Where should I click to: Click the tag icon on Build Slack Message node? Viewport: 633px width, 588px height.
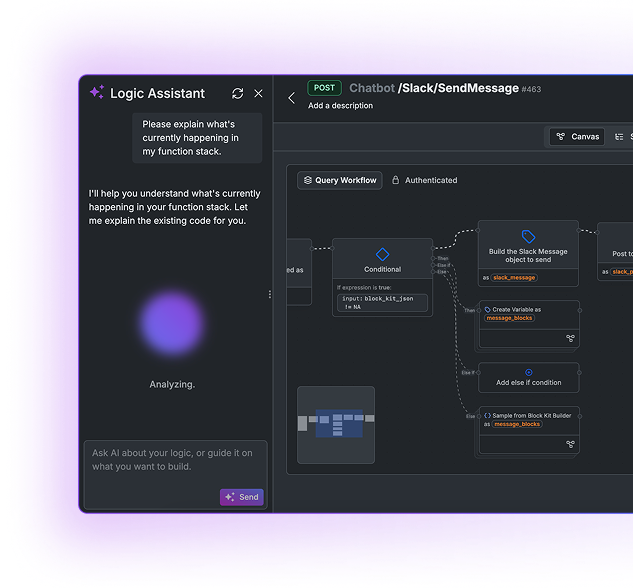coord(528,236)
